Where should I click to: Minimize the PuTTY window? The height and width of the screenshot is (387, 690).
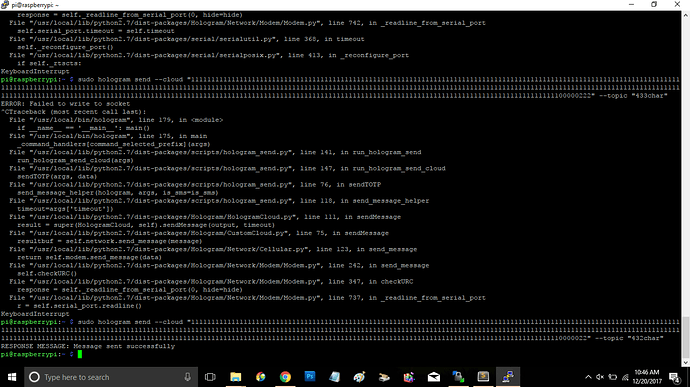point(631,4)
